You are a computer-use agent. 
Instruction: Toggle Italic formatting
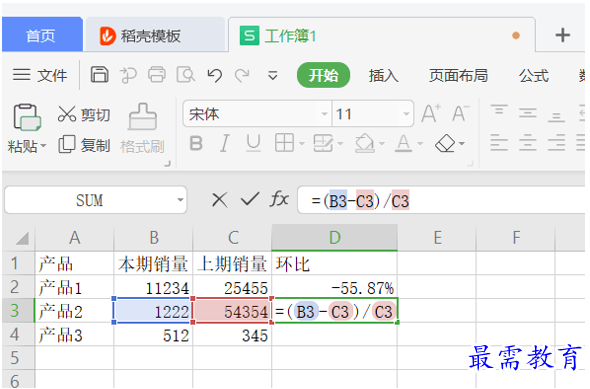tap(225, 143)
